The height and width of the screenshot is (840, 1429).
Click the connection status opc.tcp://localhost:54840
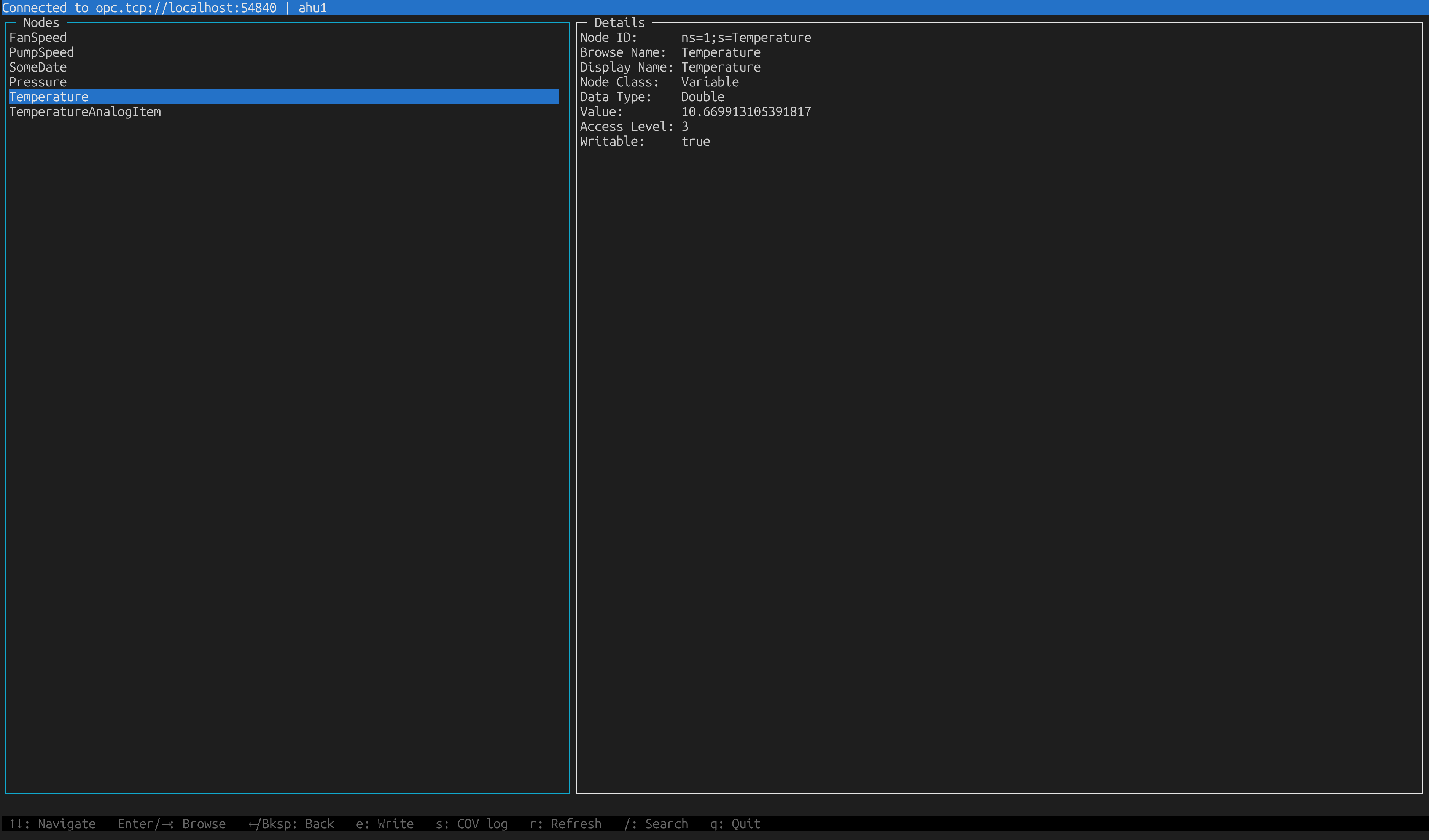186,8
